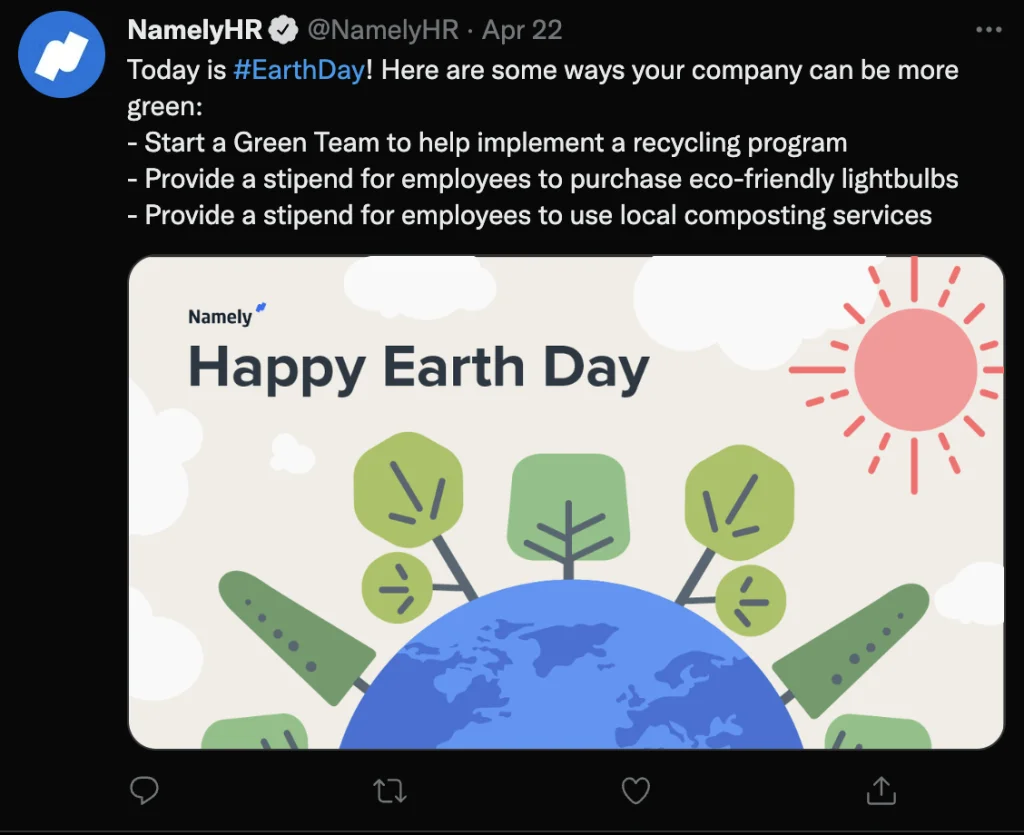
Task: Click the NamelyHR display name
Action: [x=195, y=31]
